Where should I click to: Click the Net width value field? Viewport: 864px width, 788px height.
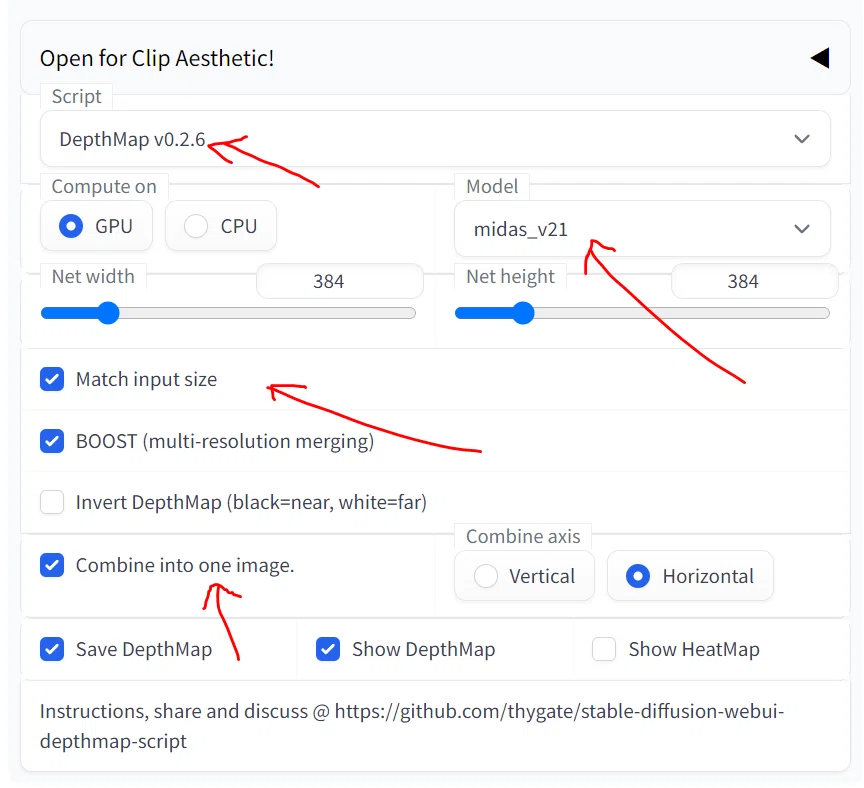[x=339, y=281]
